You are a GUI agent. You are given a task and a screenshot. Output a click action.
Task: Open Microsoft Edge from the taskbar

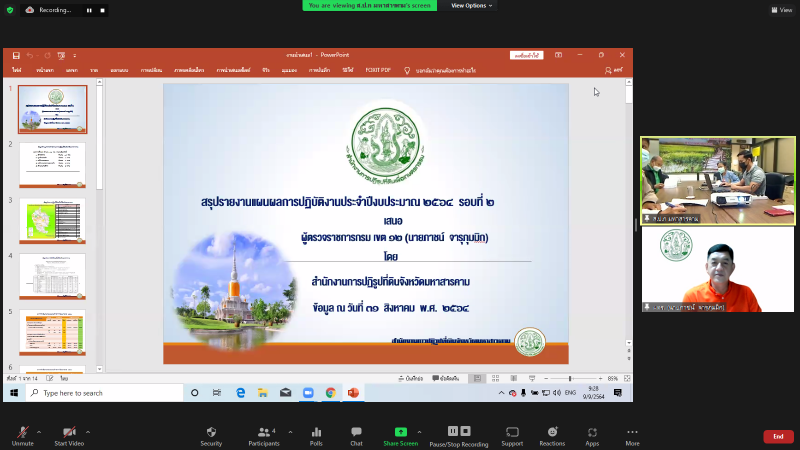coord(240,393)
